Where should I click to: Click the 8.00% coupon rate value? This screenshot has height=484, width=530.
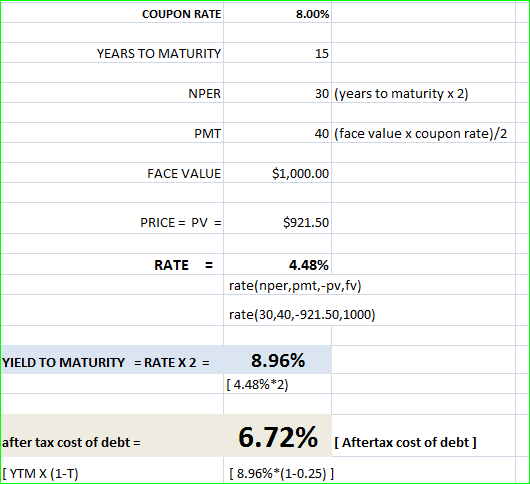point(312,14)
